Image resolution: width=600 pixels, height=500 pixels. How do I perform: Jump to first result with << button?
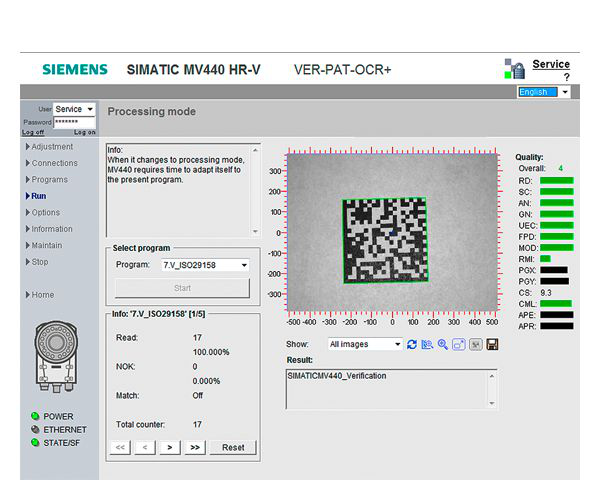pyautogui.click(x=120, y=447)
